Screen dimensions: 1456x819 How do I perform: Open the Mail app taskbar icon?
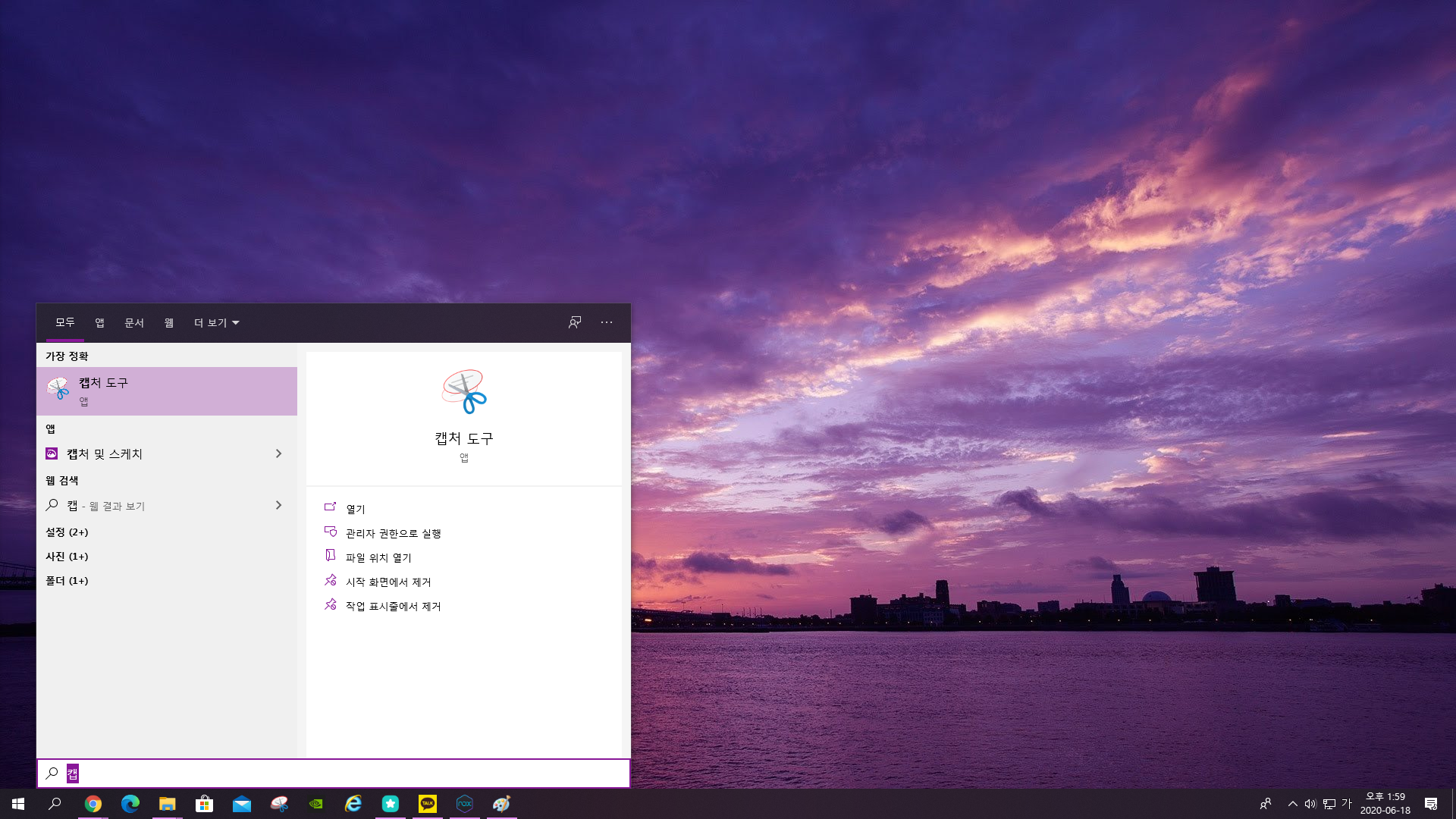[242, 804]
